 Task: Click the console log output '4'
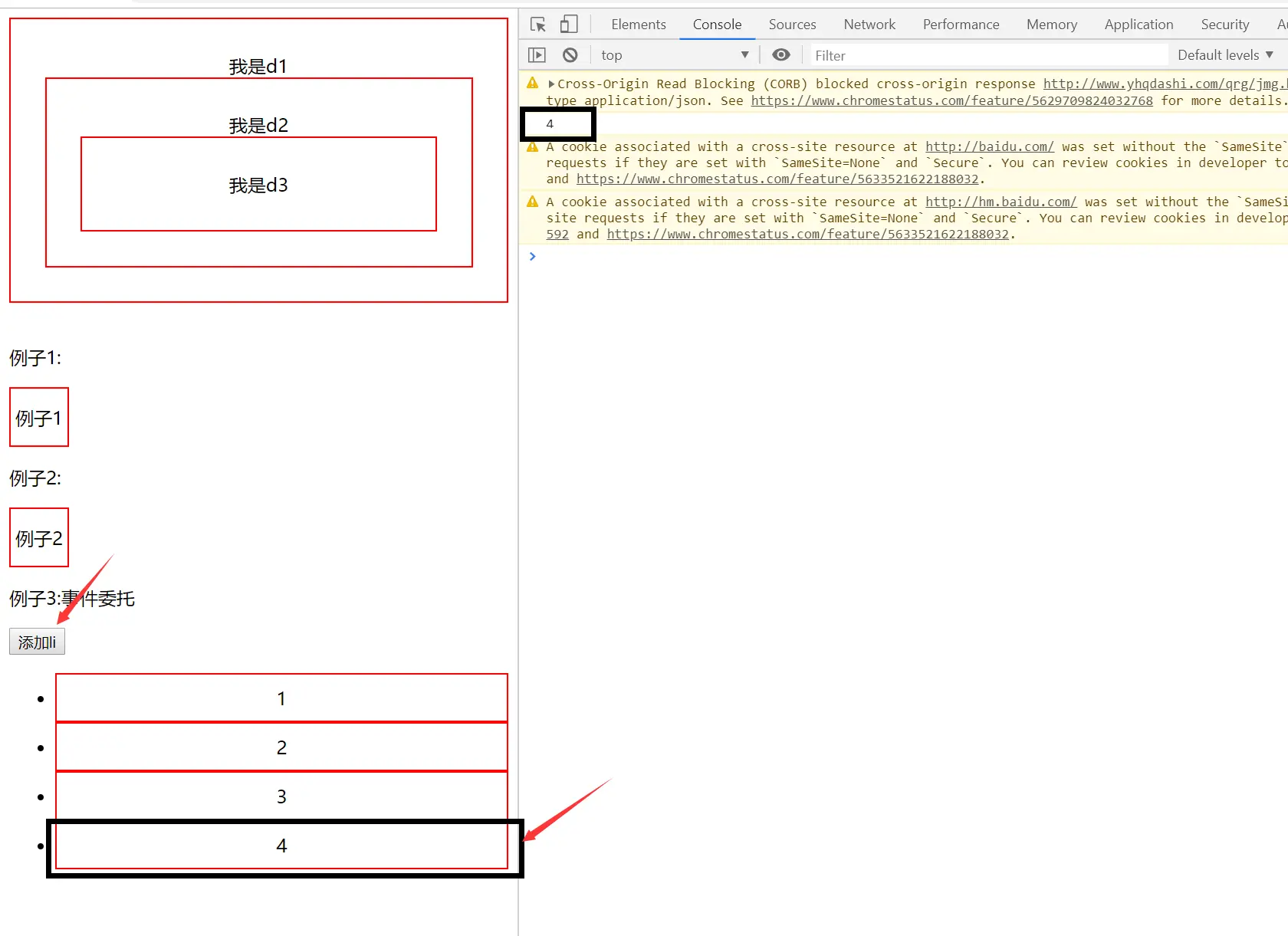coord(550,124)
